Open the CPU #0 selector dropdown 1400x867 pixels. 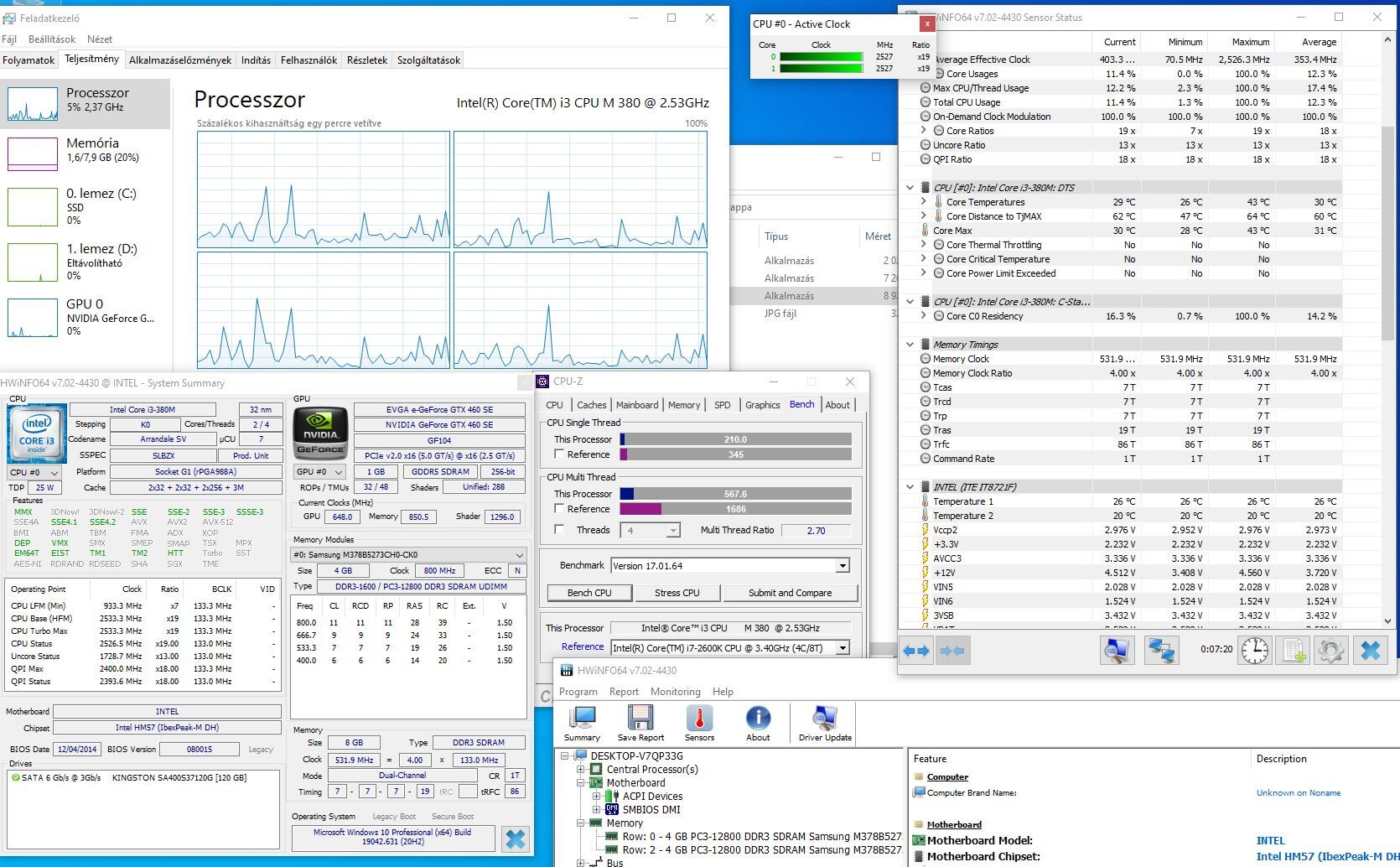pos(34,472)
